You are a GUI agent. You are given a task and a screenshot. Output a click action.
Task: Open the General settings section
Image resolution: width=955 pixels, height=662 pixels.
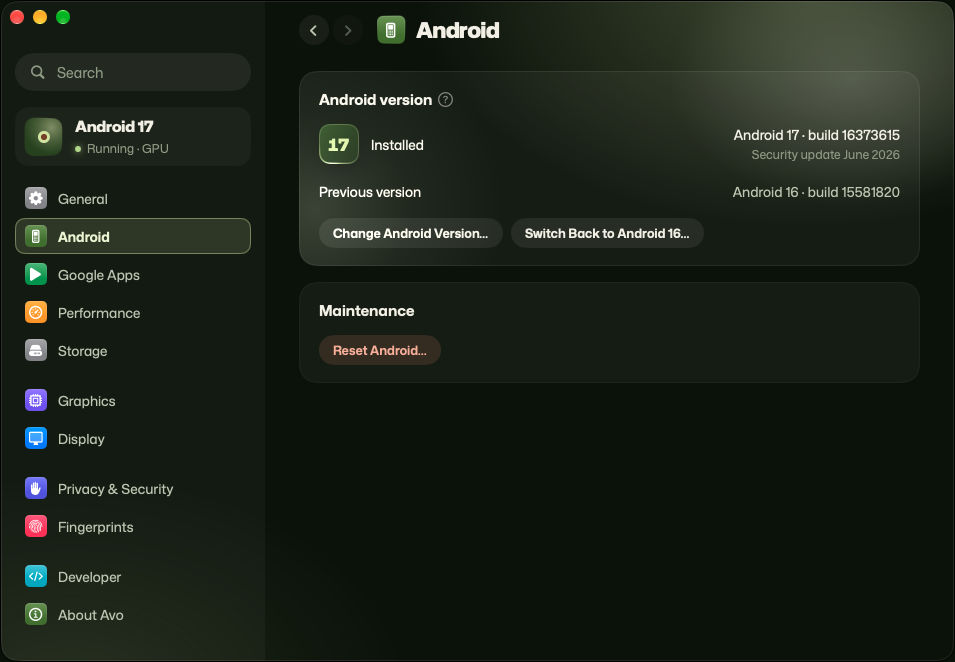pos(133,199)
